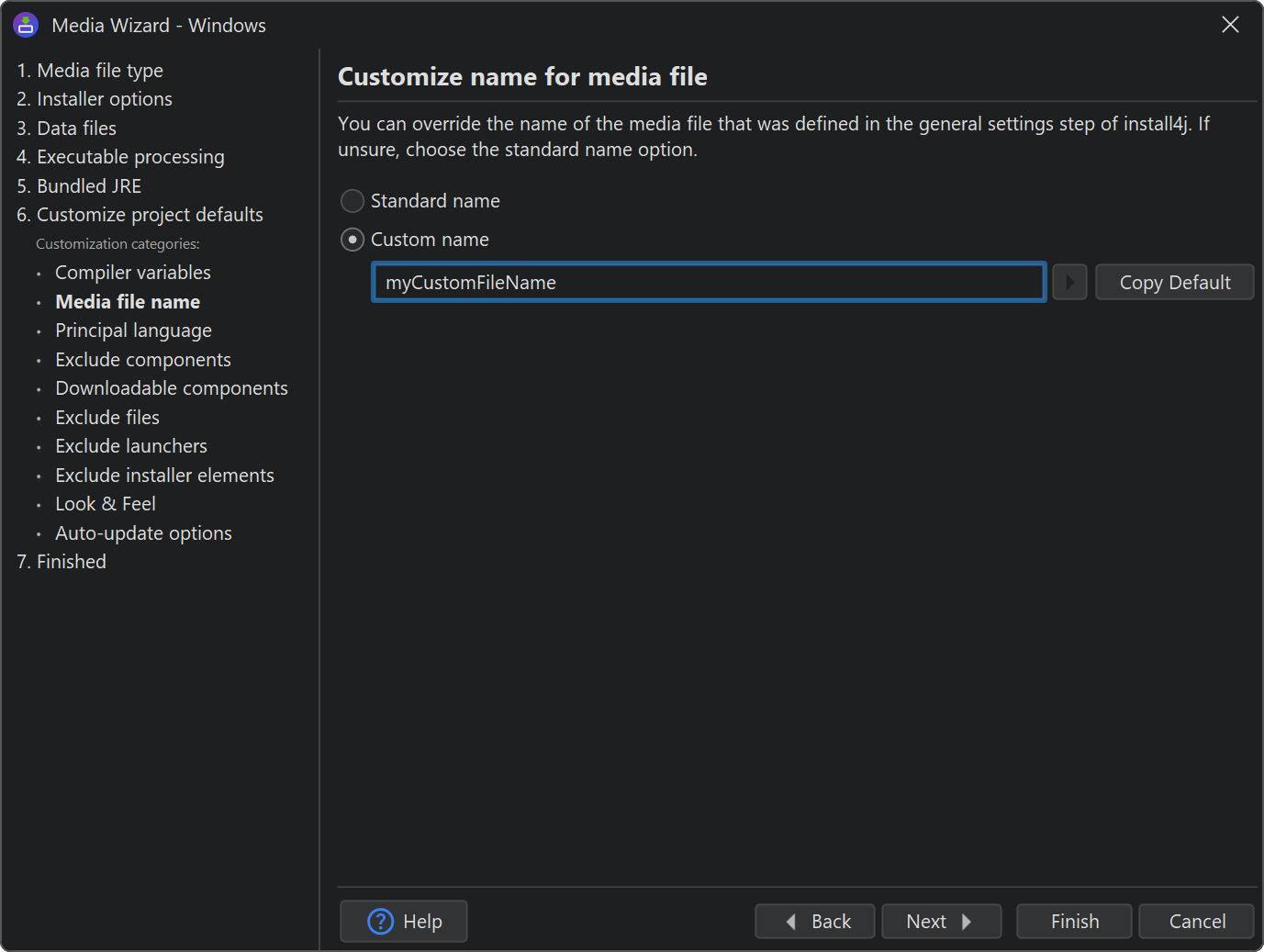This screenshot has height=952, width=1264.
Task: Go to the Bundled JRE step
Action: point(79,186)
